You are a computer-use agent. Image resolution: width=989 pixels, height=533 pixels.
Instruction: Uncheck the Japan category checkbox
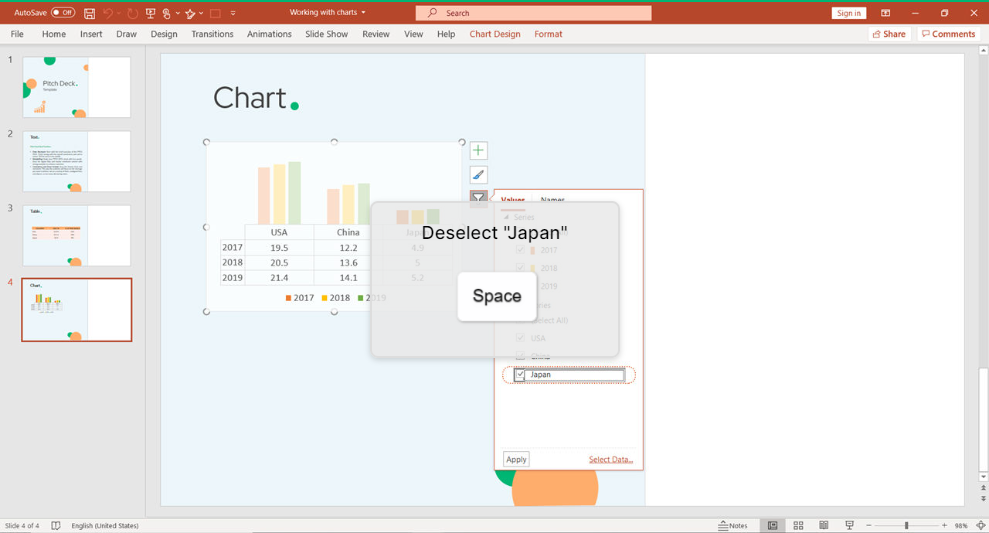[520, 375]
